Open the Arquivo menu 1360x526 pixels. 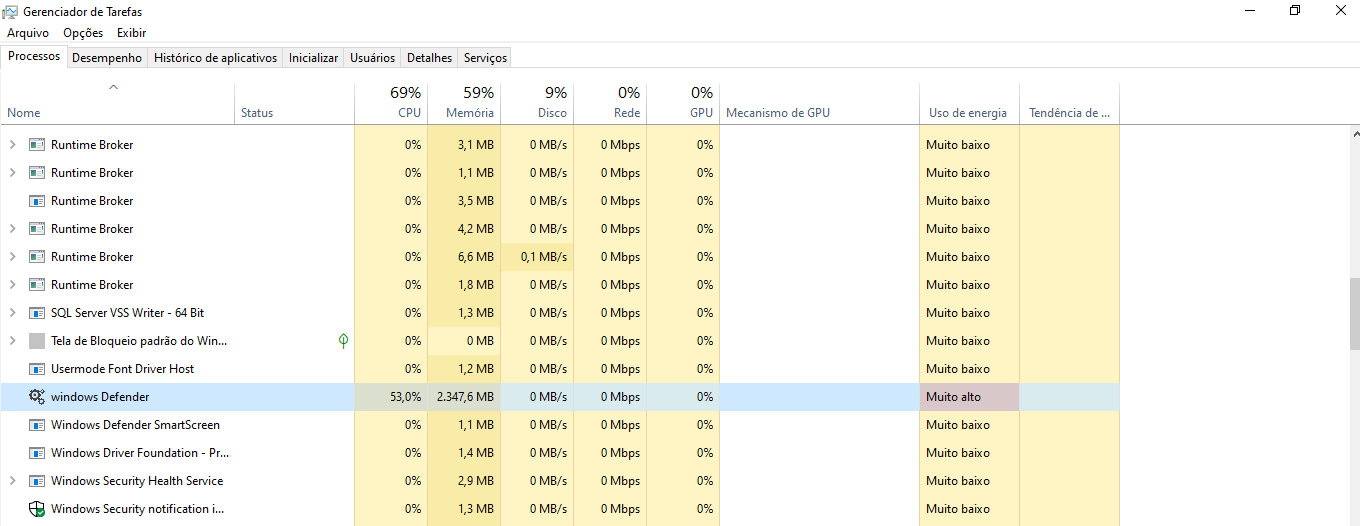point(28,33)
